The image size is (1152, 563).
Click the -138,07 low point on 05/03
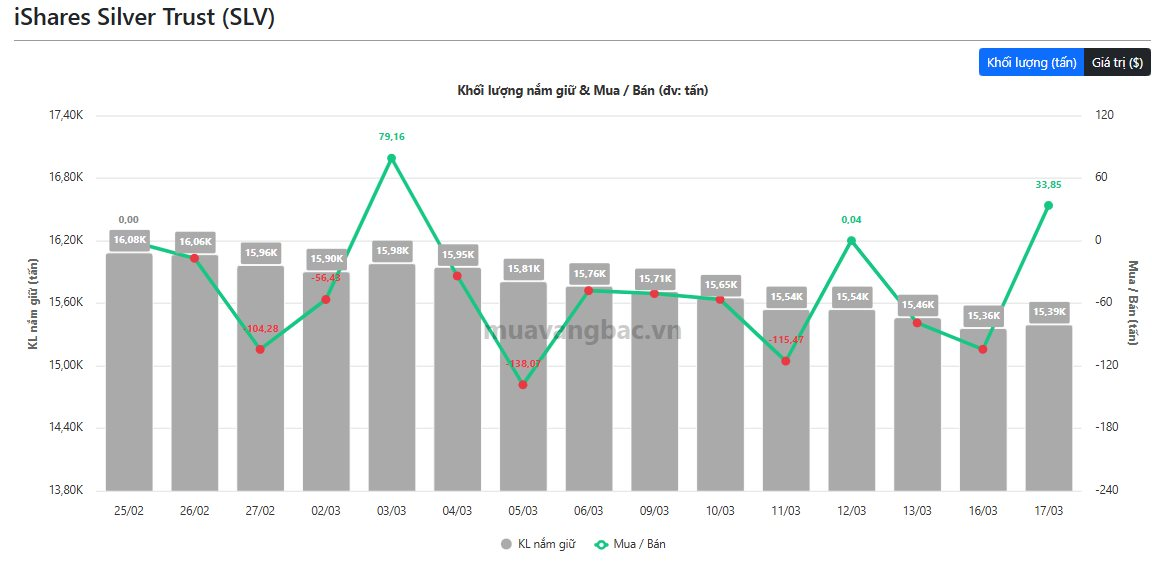click(523, 384)
